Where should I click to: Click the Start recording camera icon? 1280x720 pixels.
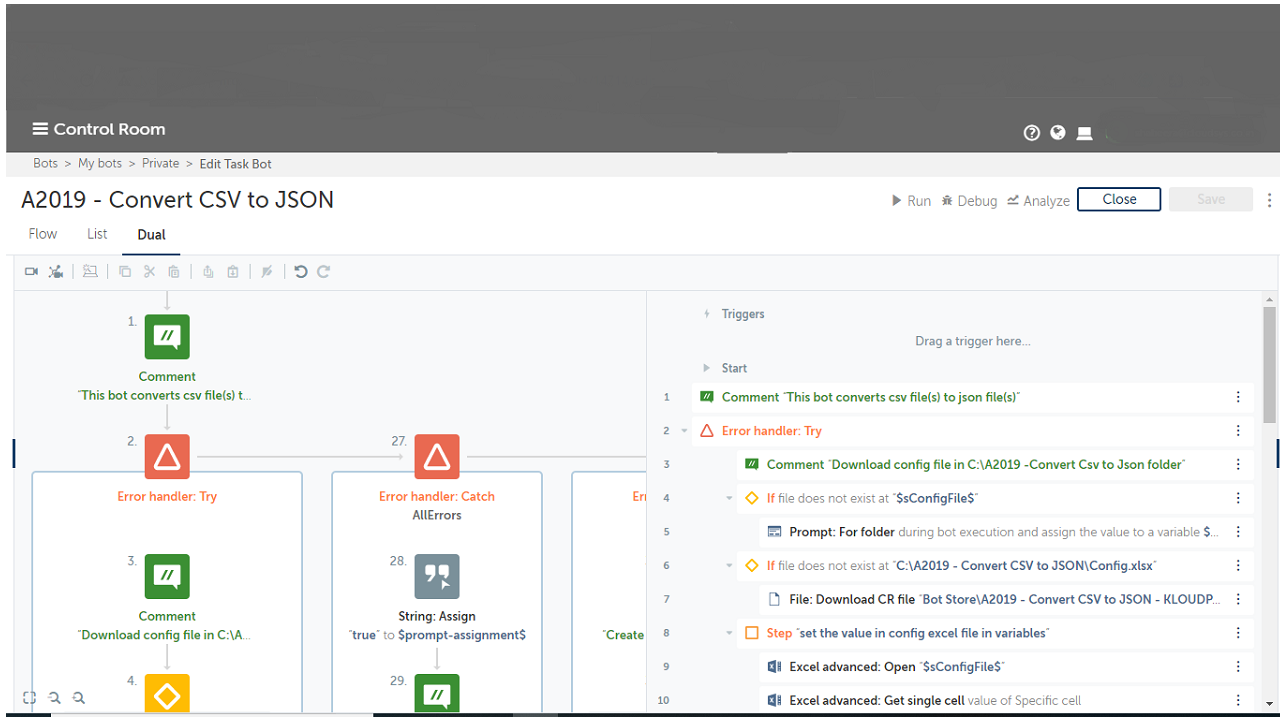(x=31, y=272)
